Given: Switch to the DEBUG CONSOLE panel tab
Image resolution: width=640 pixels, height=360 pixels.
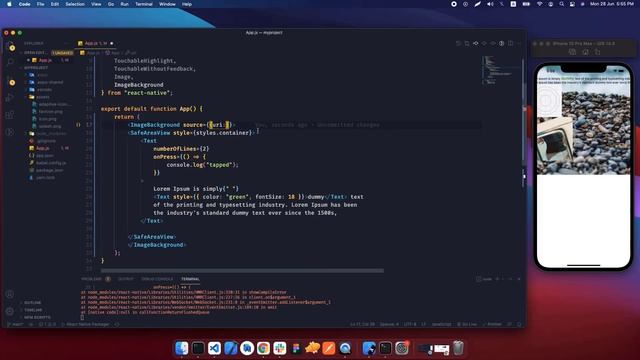Looking at the screenshot, I should pyautogui.click(x=157, y=279).
